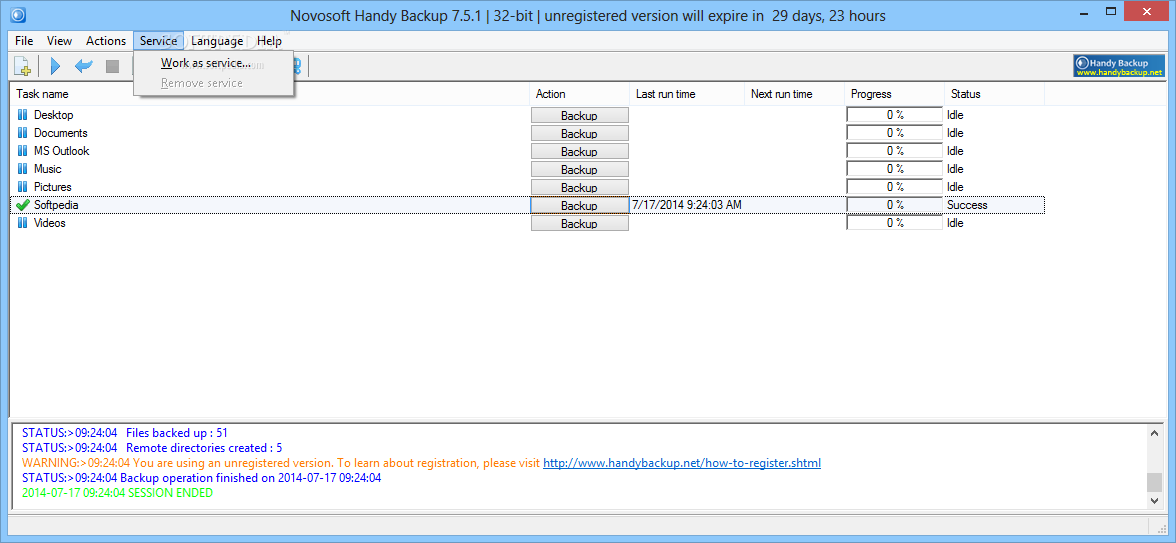Click the green SESSION ENDED log line

point(118,493)
